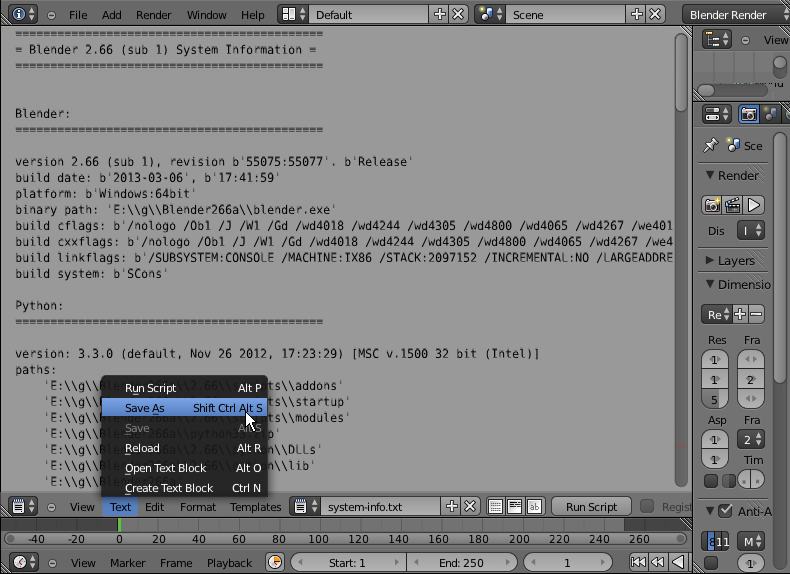This screenshot has height=574, width=790.
Task: Open the Blender Render engine dropdown
Action: click(x=736, y=15)
